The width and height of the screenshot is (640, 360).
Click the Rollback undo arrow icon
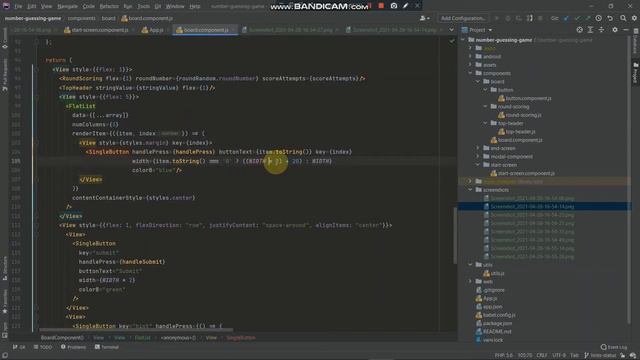[610, 18]
